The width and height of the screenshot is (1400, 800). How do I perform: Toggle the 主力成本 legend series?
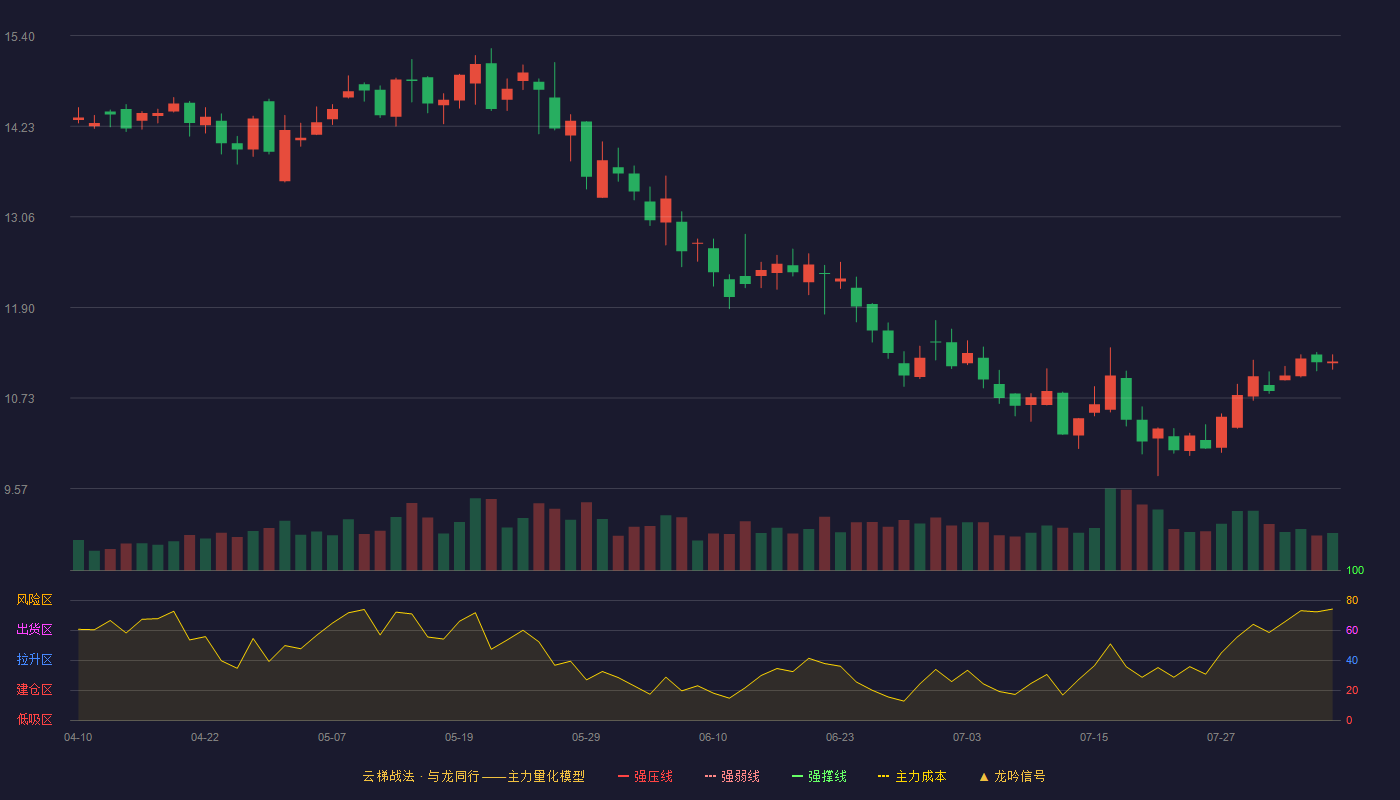click(912, 776)
